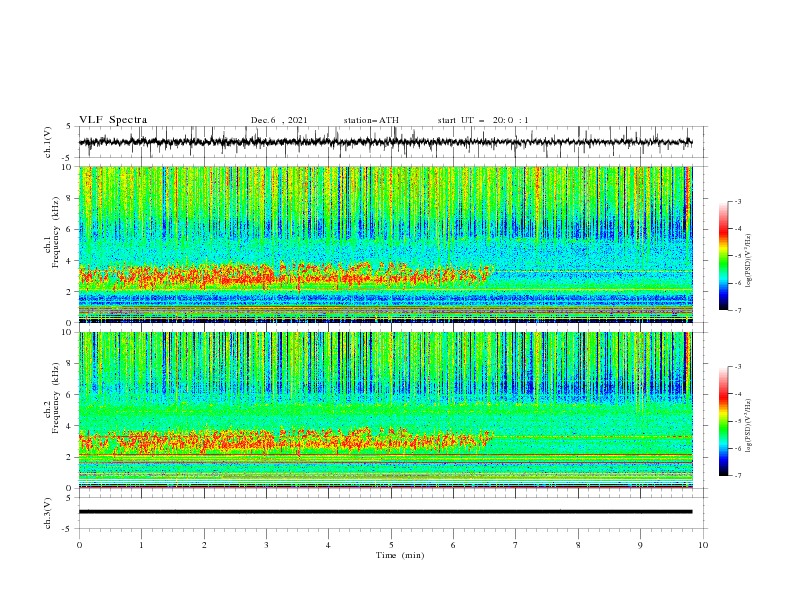Click the 'Time (min)' axis title

[400, 555]
